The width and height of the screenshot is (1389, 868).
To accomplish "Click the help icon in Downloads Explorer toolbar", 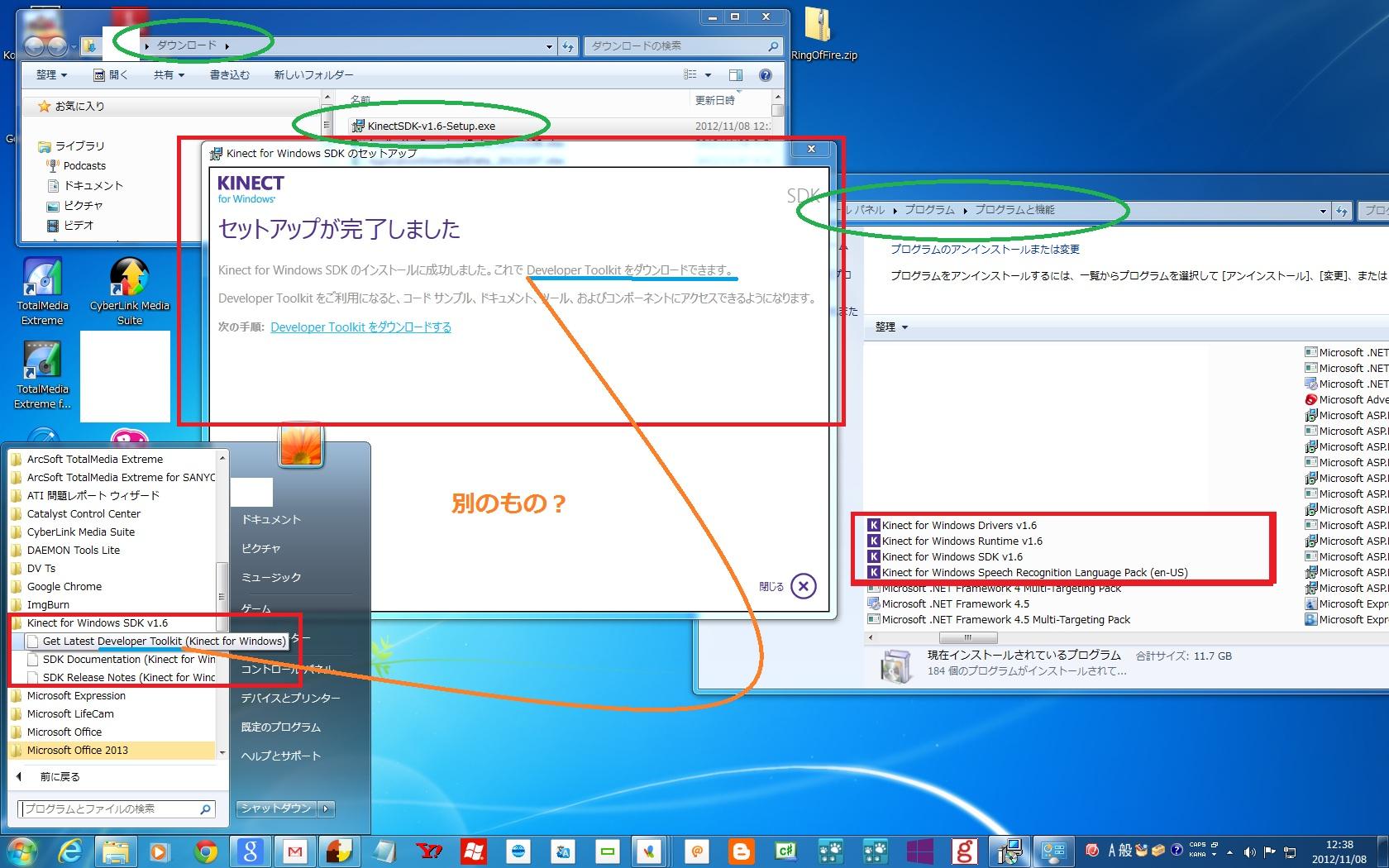I will (766, 75).
